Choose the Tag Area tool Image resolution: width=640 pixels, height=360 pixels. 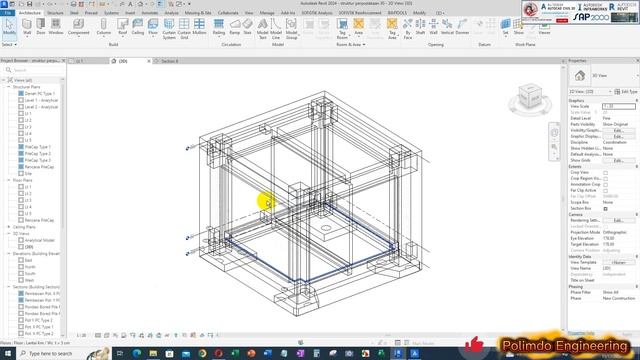(392, 29)
